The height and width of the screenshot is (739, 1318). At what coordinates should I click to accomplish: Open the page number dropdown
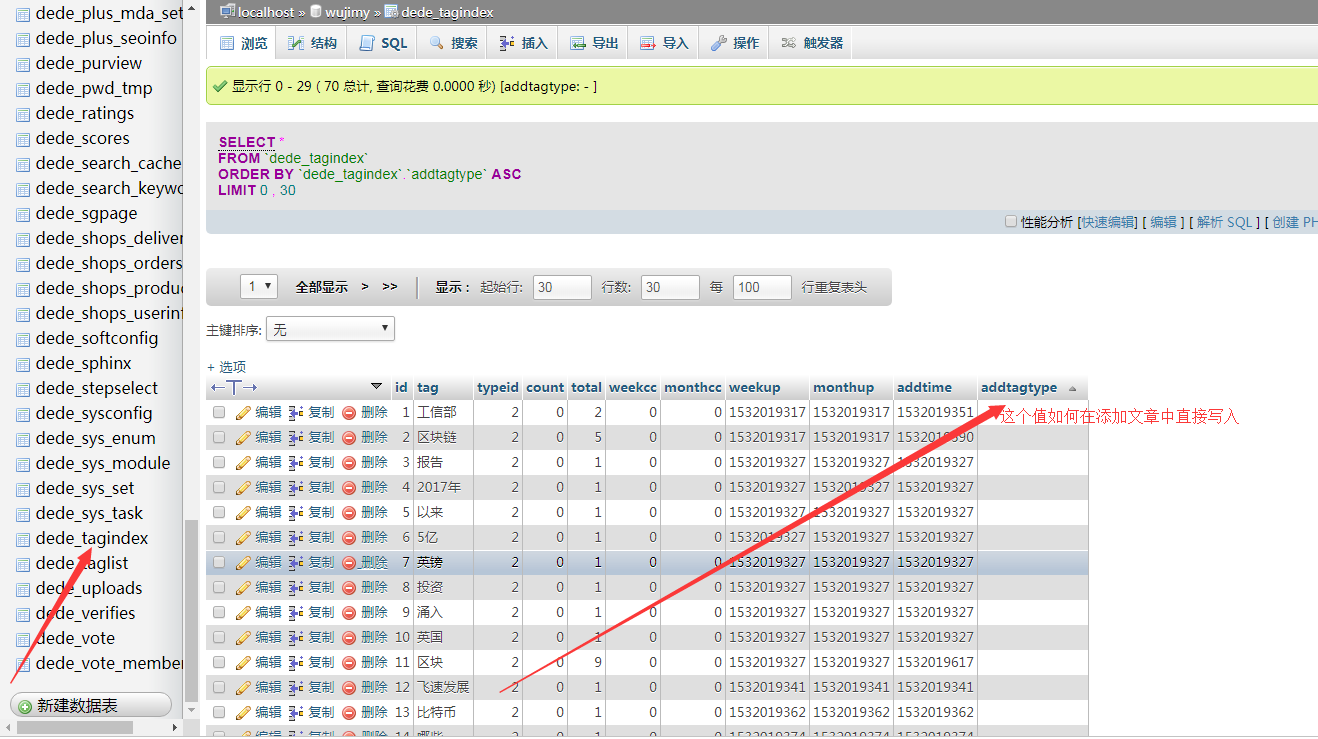click(259, 287)
